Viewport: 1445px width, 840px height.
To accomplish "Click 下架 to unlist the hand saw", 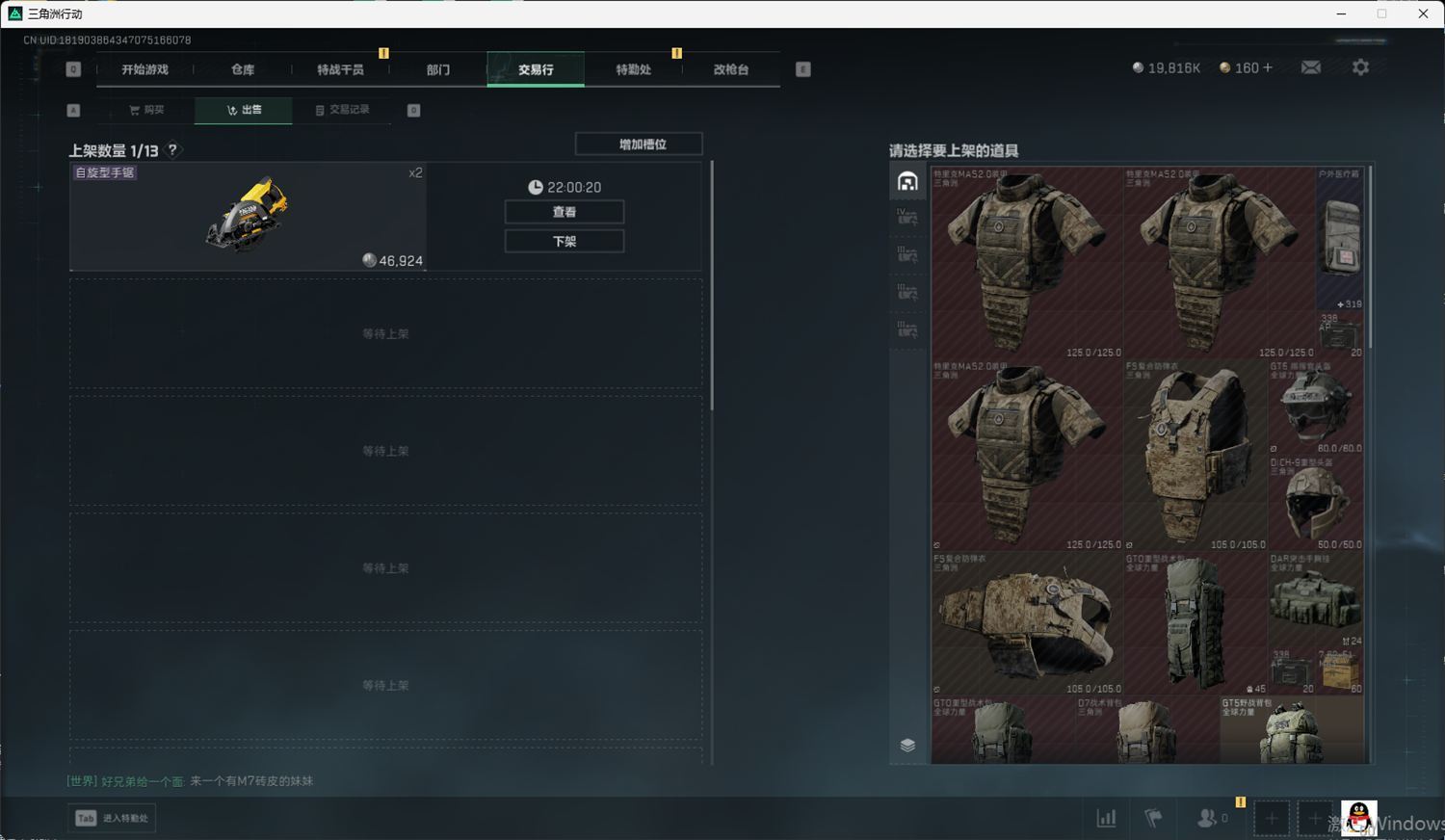I will 565,241.
